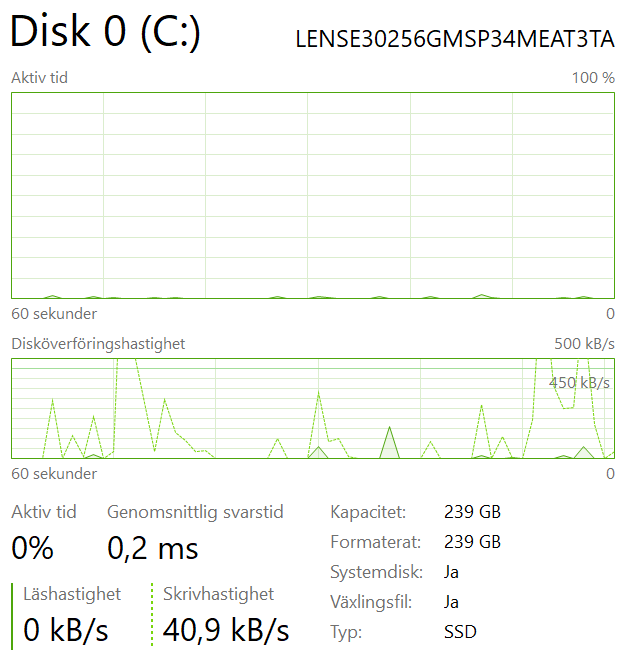
Task: Select the LENSE30256GMSP34MEAT3TA model name
Action: pyautogui.click(x=455, y=39)
